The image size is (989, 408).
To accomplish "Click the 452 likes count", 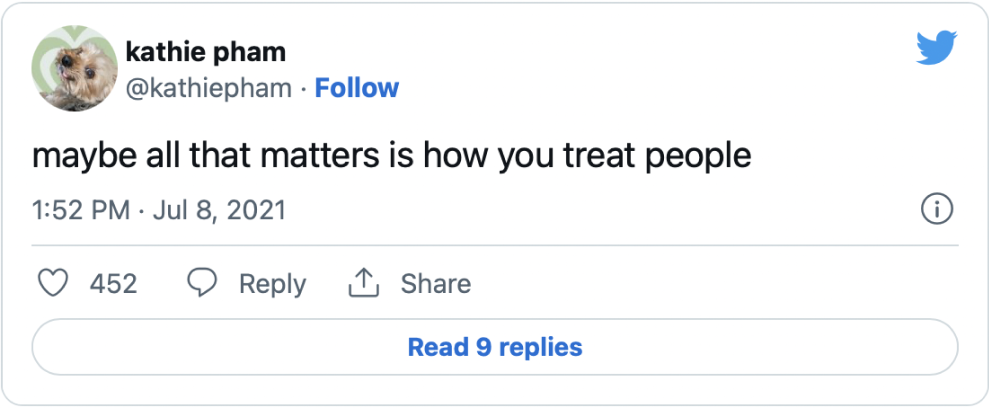I will (x=114, y=284).
